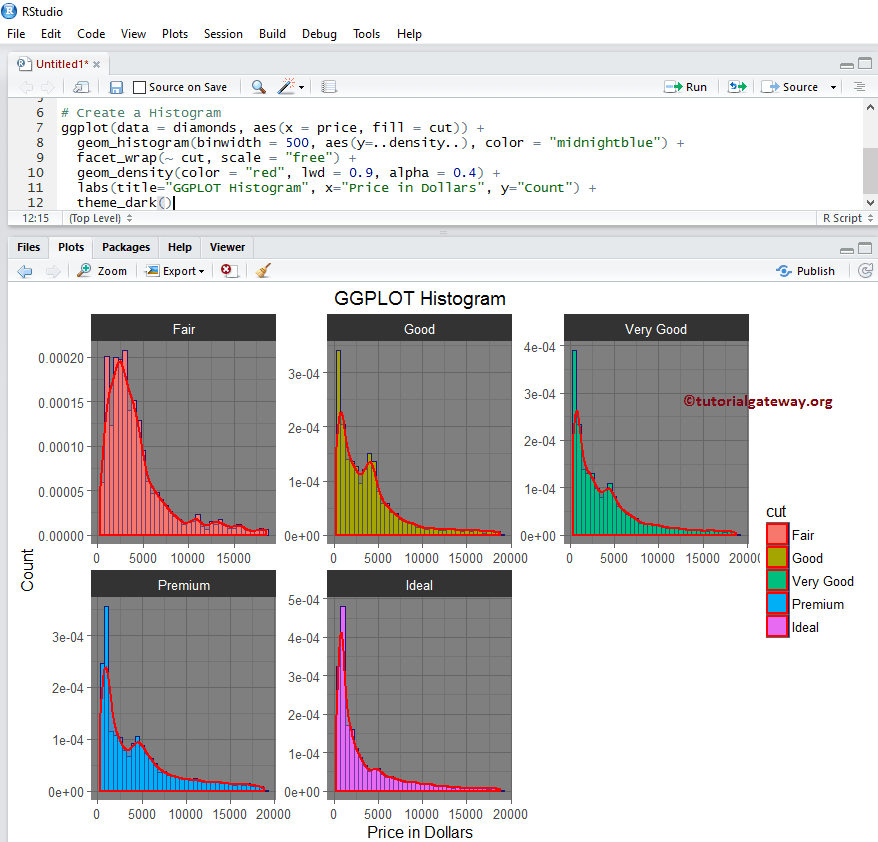Save the current script
The height and width of the screenshot is (842, 878).
coord(115,87)
